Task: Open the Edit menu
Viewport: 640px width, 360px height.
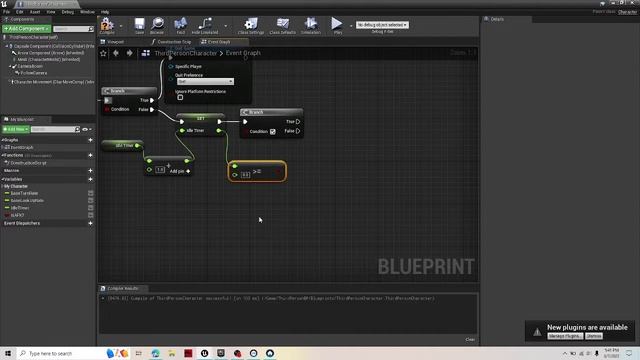Action: [20, 12]
